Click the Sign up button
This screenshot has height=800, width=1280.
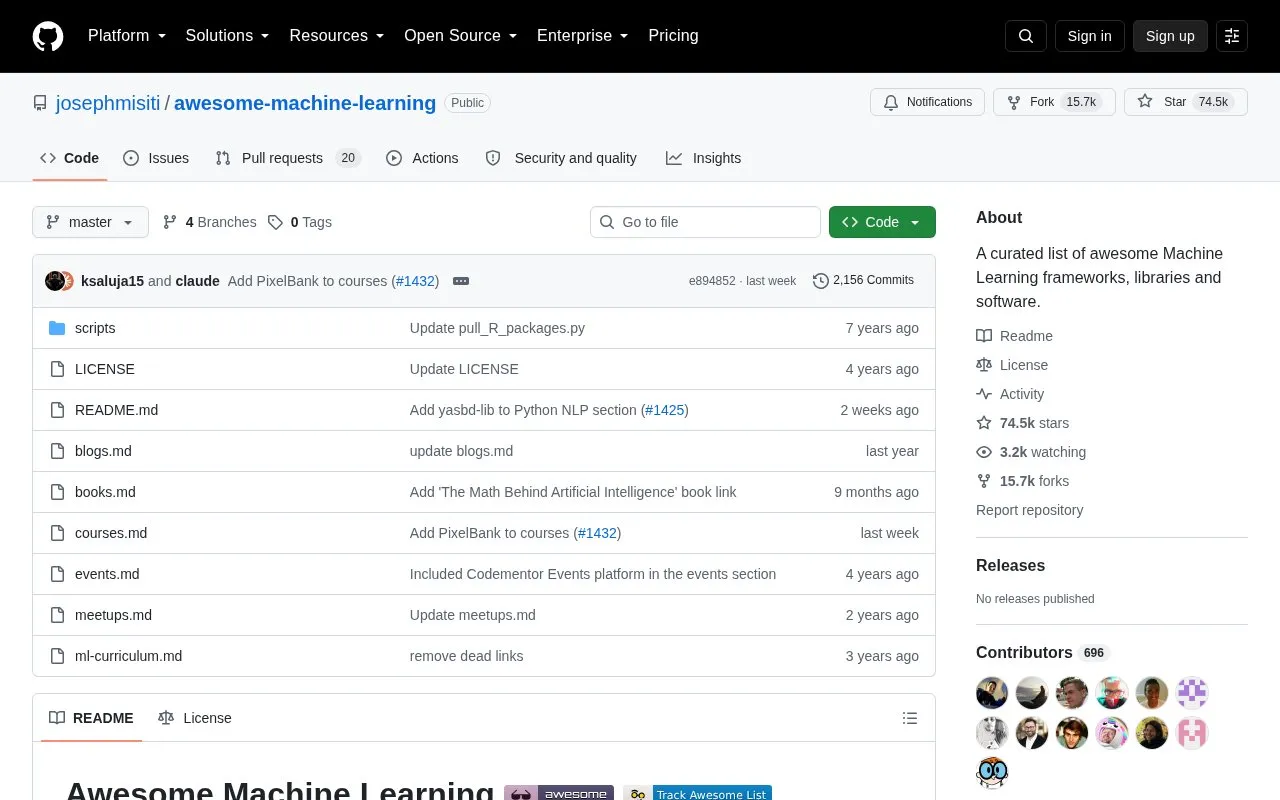click(1170, 36)
